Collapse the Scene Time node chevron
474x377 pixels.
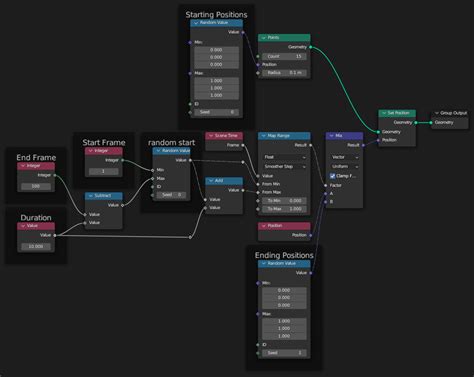[x=211, y=136]
